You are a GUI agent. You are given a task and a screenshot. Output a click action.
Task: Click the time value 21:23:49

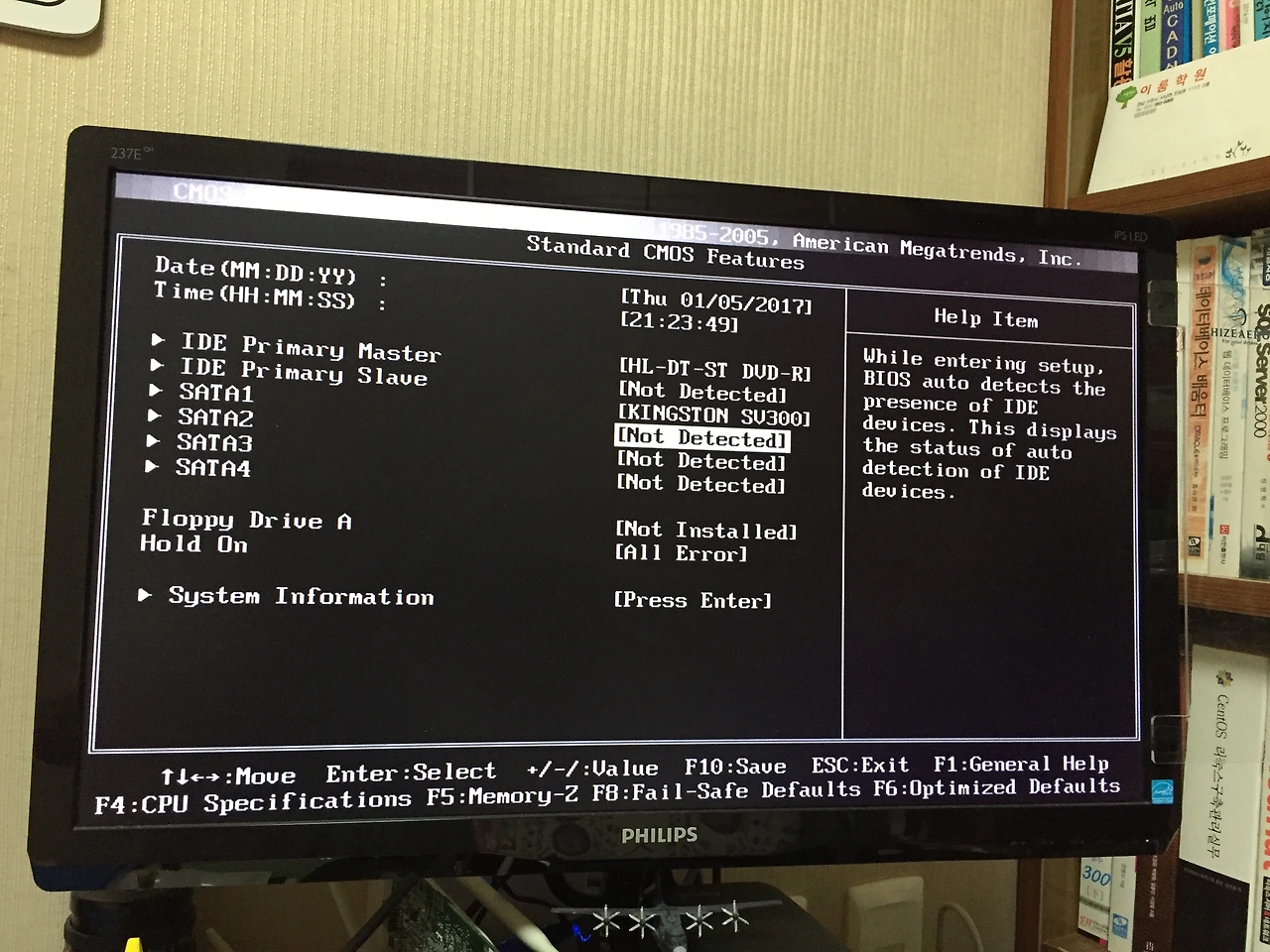pyautogui.click(x=680, y=323)
